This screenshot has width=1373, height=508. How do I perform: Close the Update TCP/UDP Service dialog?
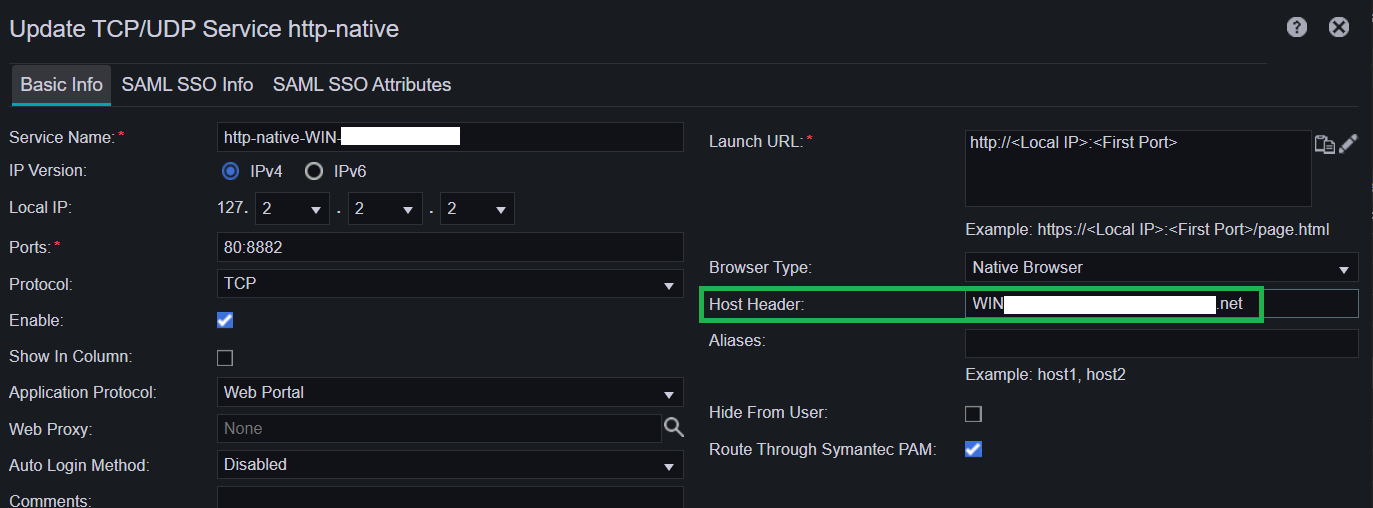pos(1339,28)
